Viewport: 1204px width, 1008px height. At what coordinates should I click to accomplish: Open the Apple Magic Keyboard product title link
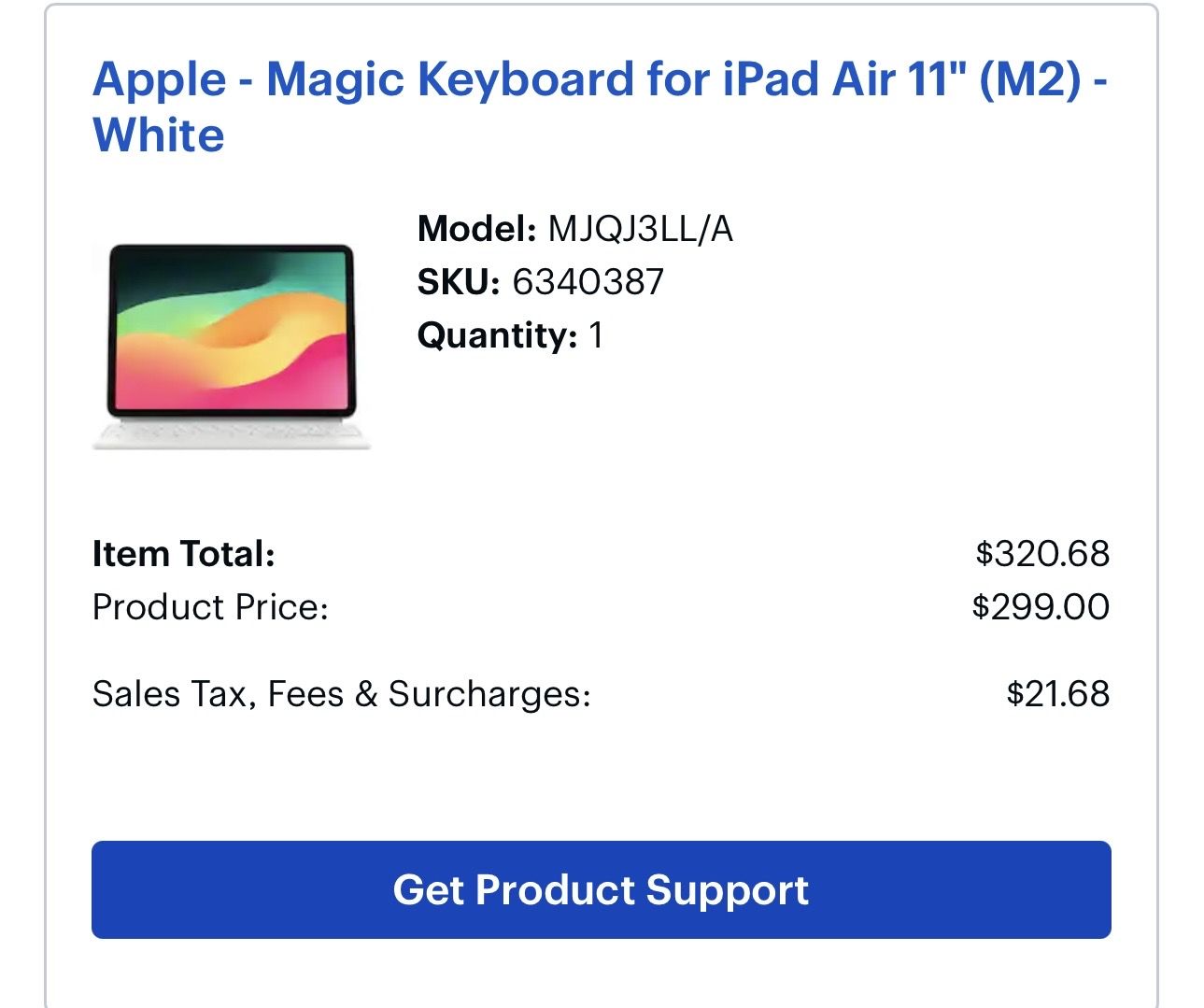tap(598, 79)
